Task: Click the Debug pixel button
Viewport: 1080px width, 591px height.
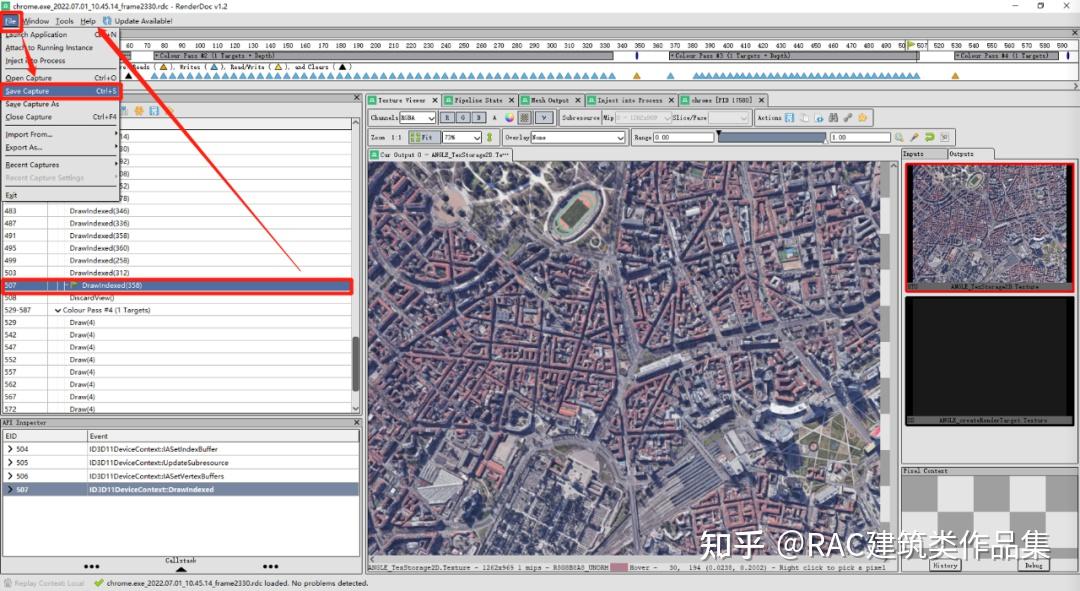Action: click(1034, 566)
